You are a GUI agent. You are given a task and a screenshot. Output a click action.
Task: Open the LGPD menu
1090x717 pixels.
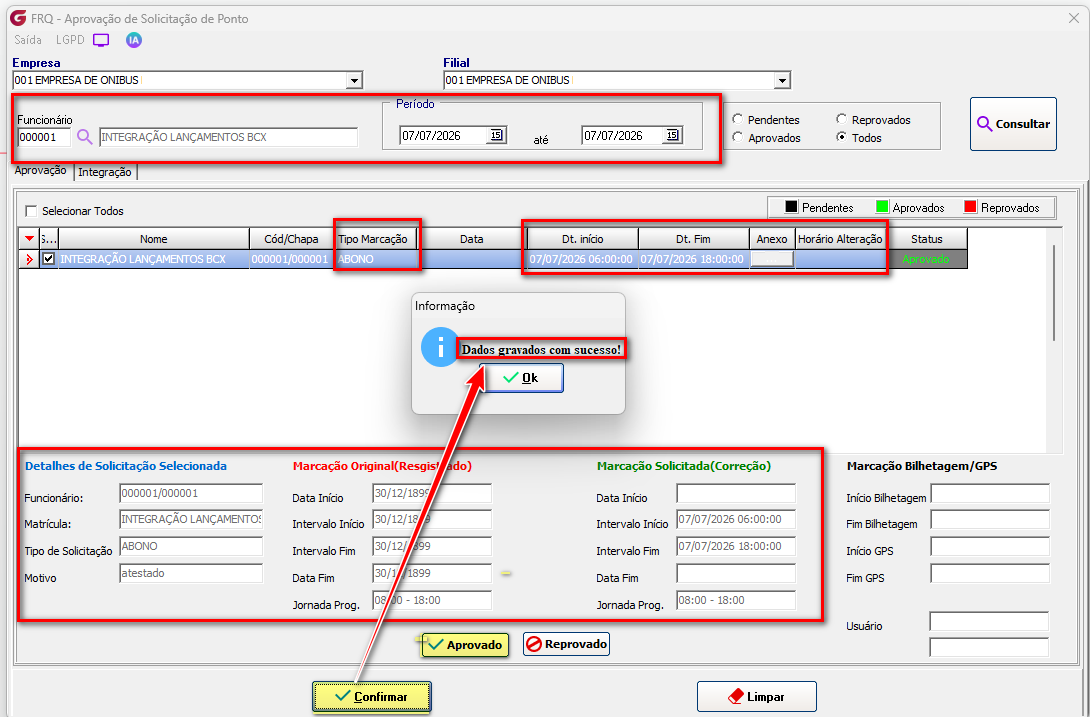tap(70, 40)
